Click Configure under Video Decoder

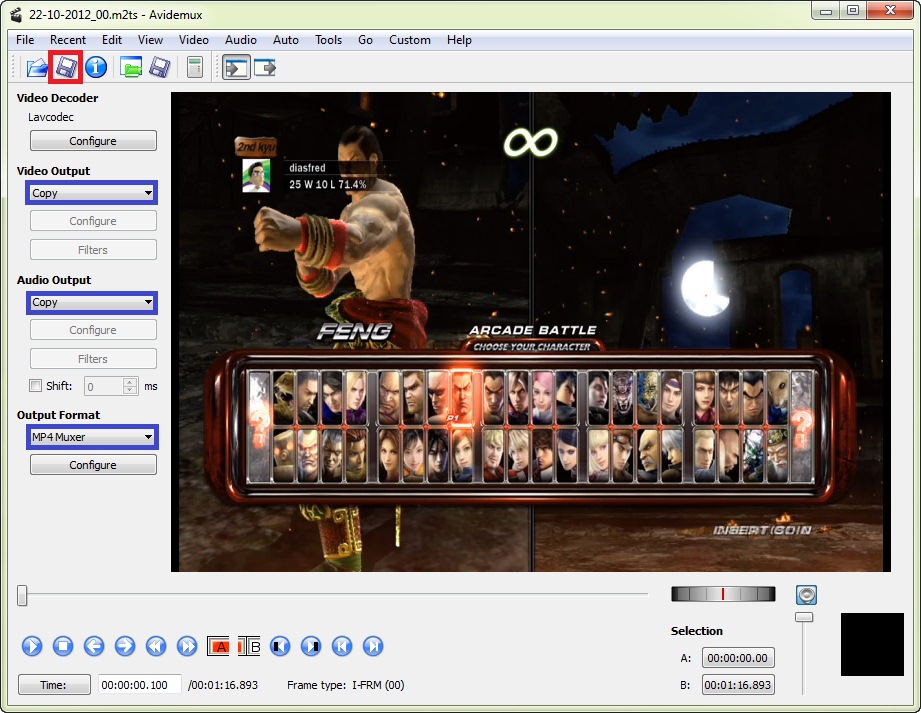coord(93,141)
